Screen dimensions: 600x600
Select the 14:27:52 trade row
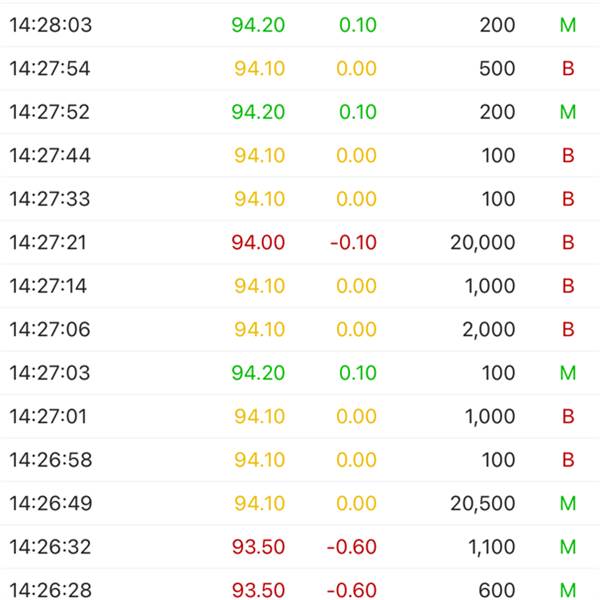coord(300,112)
